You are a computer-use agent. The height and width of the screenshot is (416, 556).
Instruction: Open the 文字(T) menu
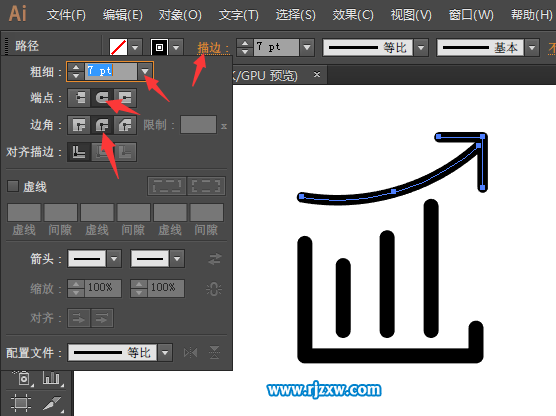click(239, 15)
